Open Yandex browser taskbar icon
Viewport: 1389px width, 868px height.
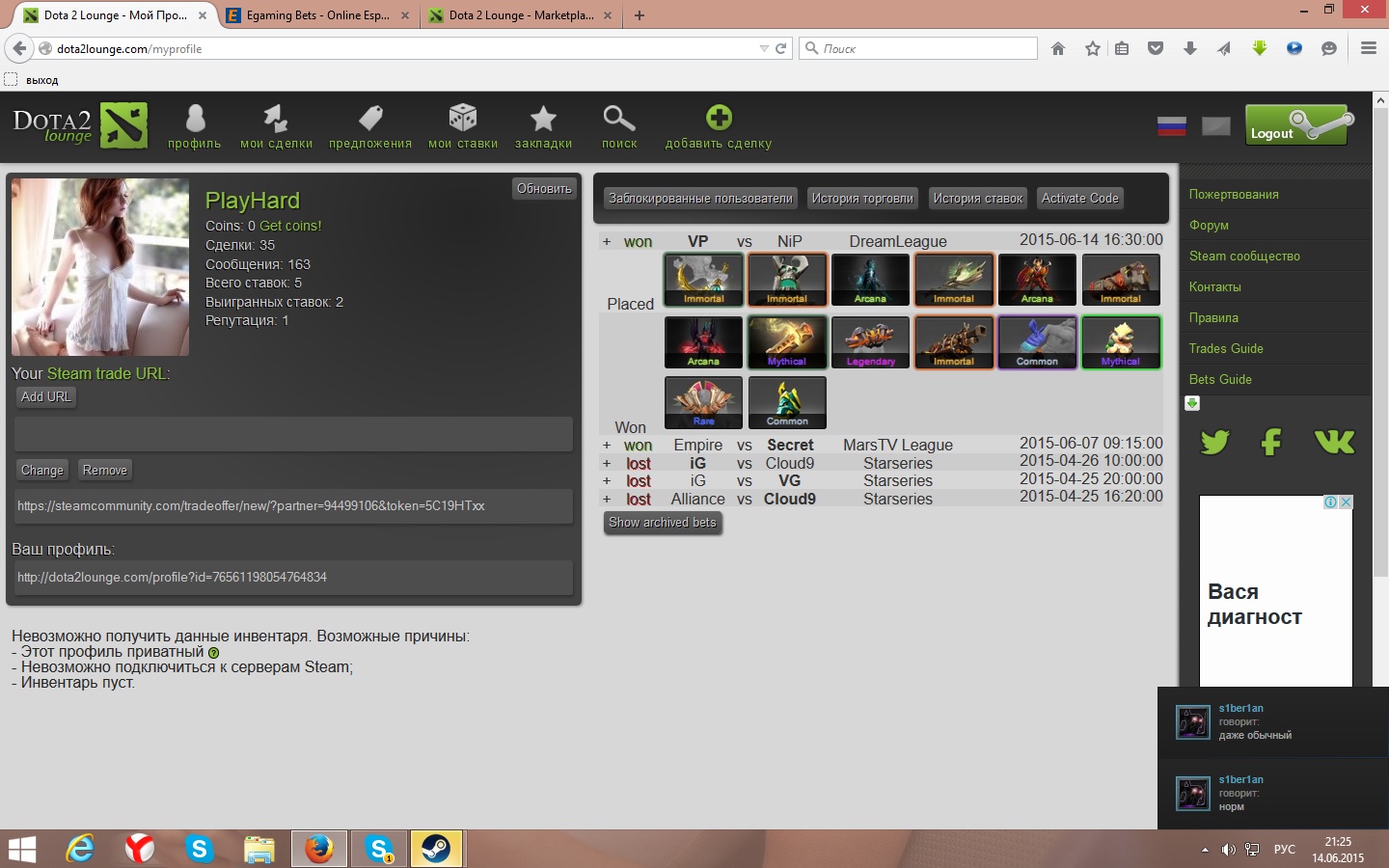click(140, 849)
